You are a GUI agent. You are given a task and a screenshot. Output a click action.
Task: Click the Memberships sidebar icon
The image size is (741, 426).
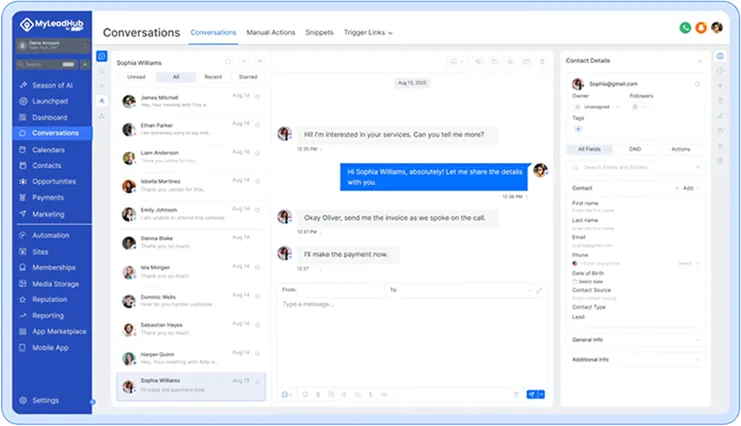tap(23, 268)
